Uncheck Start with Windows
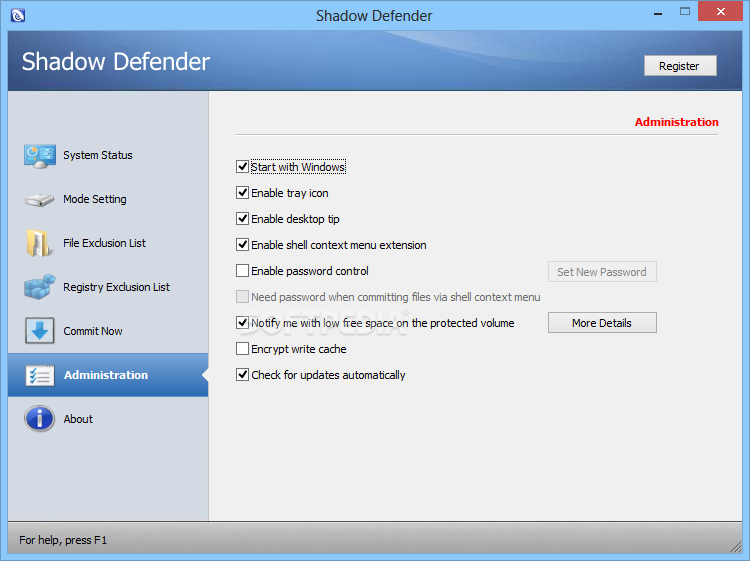 click(243, 166)
